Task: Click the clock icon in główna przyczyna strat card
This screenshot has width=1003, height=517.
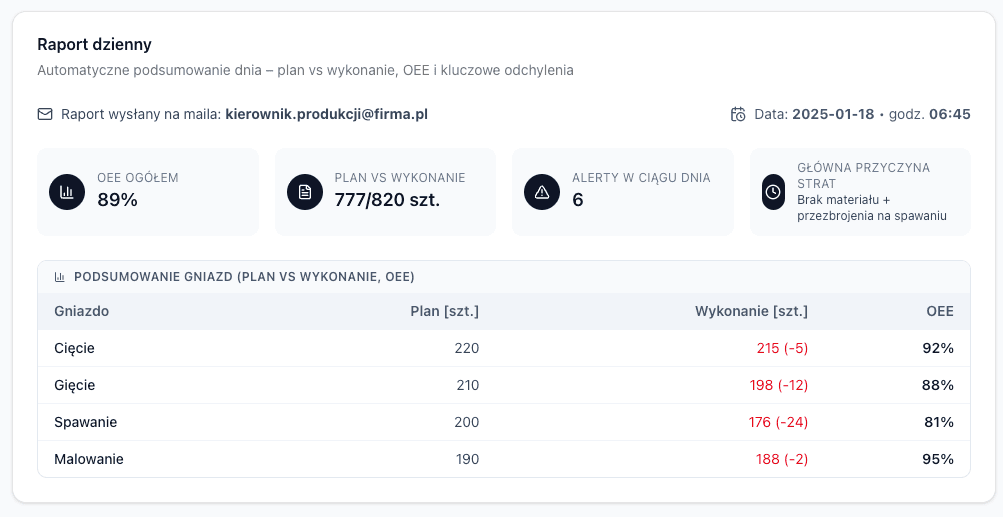Action: 773,192
